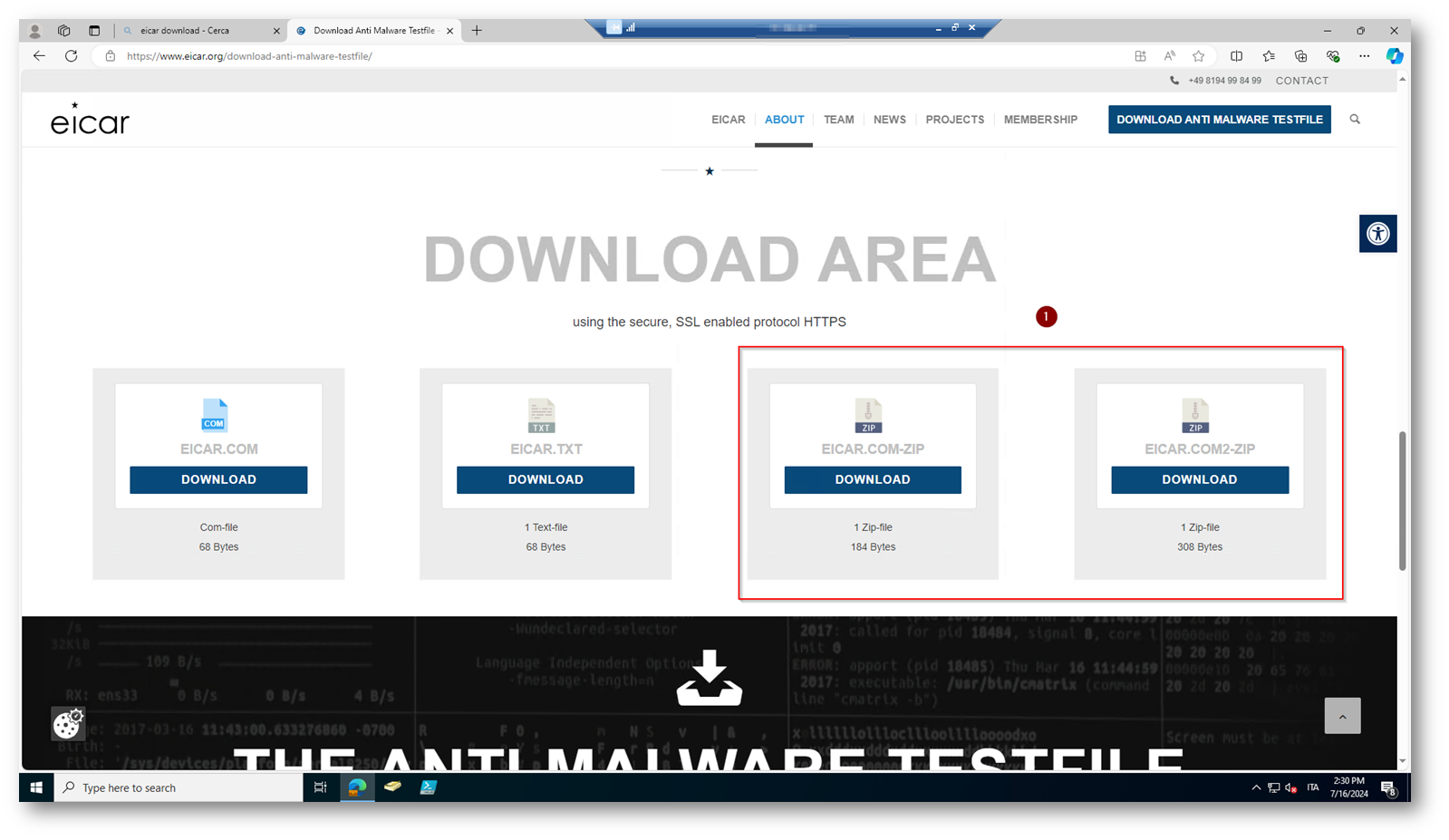This screenshot has width=1449, height=840.
Task: Go back using the browser back arrow
Action: coord(39,56)
